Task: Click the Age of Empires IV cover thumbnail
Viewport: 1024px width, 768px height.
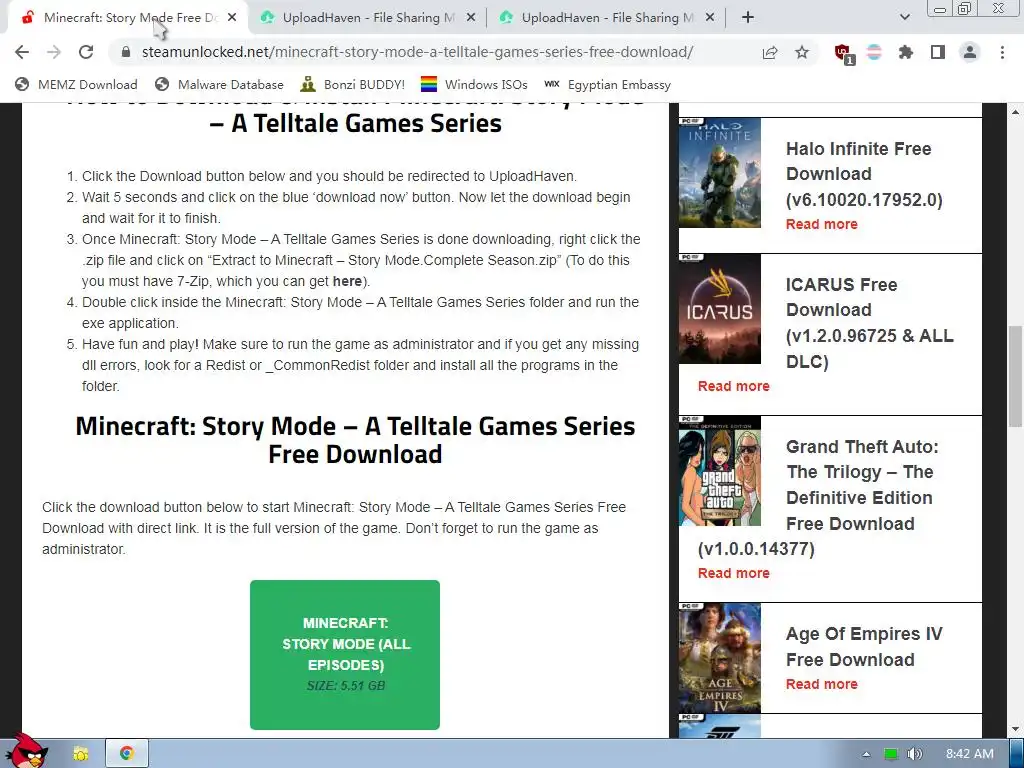Action: tap(720, 658)
